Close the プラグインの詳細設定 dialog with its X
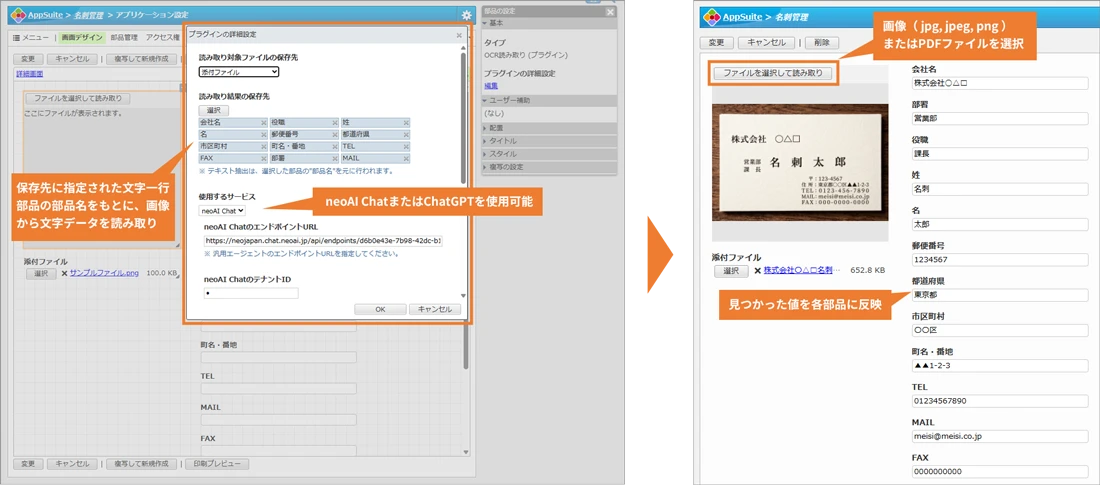The width and height of the screenshot is (1100, 485). pyautogui.click(x=459, y=34)
